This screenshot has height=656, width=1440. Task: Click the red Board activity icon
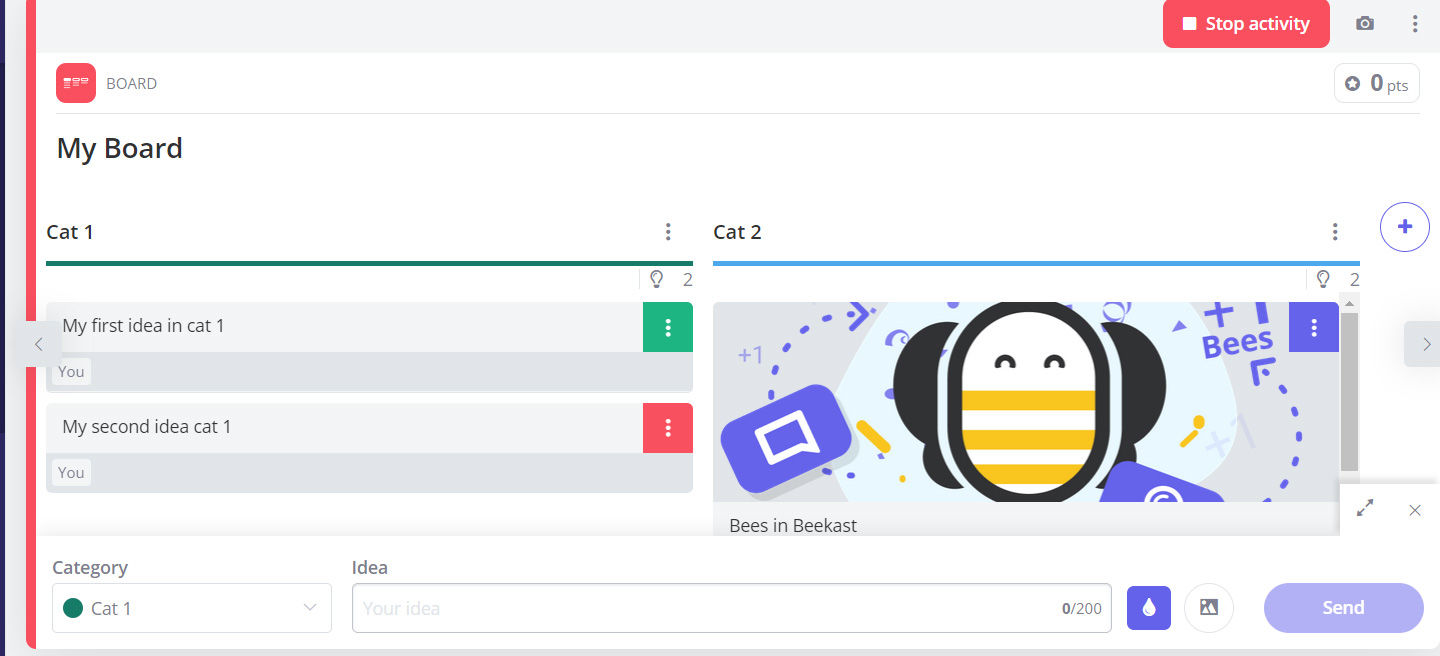[x=76, y=83]
